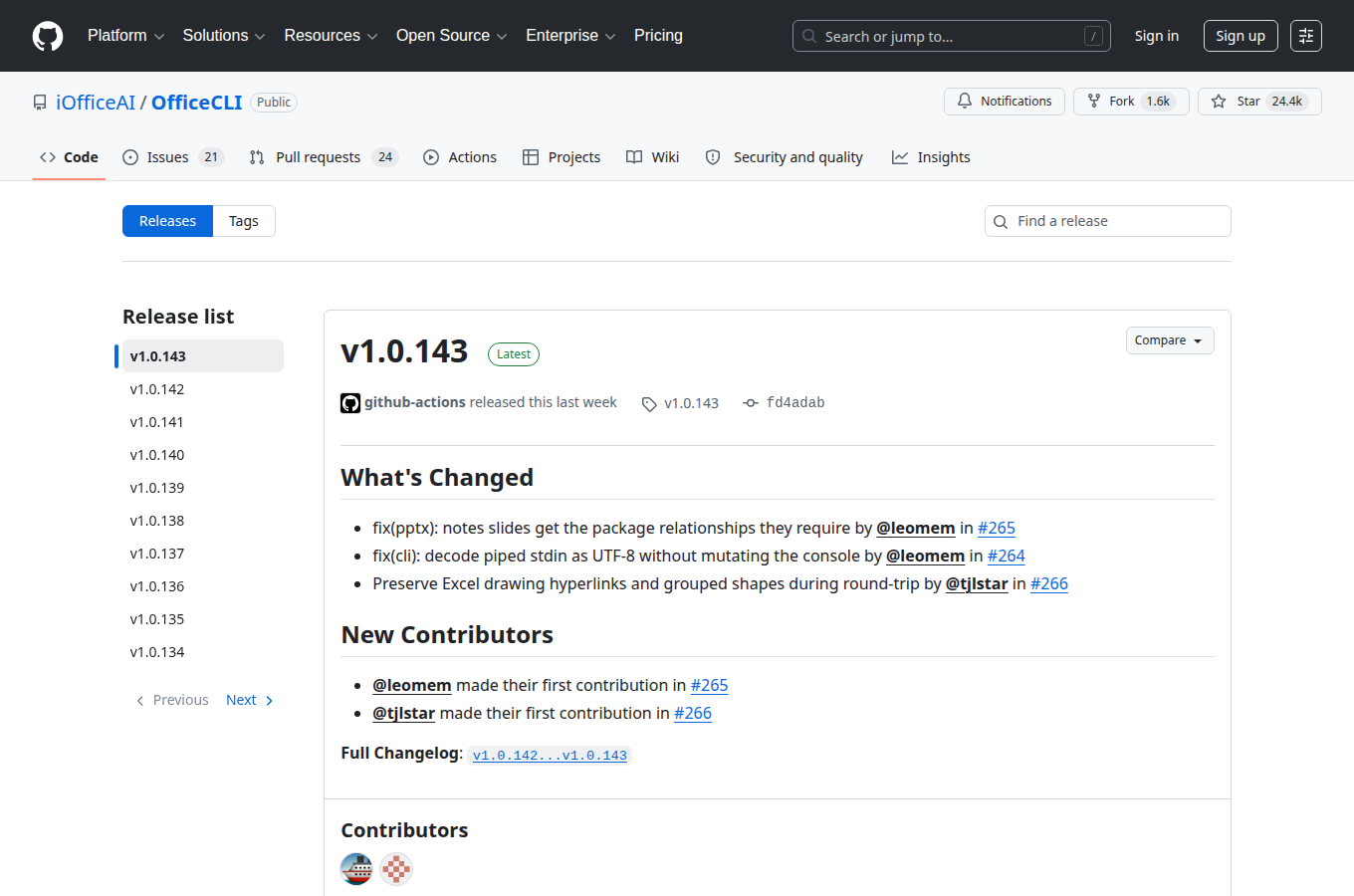The width and height of the screenshot is (1354, 896).
Task: Open full changelog v1.0.142...v1.0.143
Action: pyautogui.click(x=550, y=756)
